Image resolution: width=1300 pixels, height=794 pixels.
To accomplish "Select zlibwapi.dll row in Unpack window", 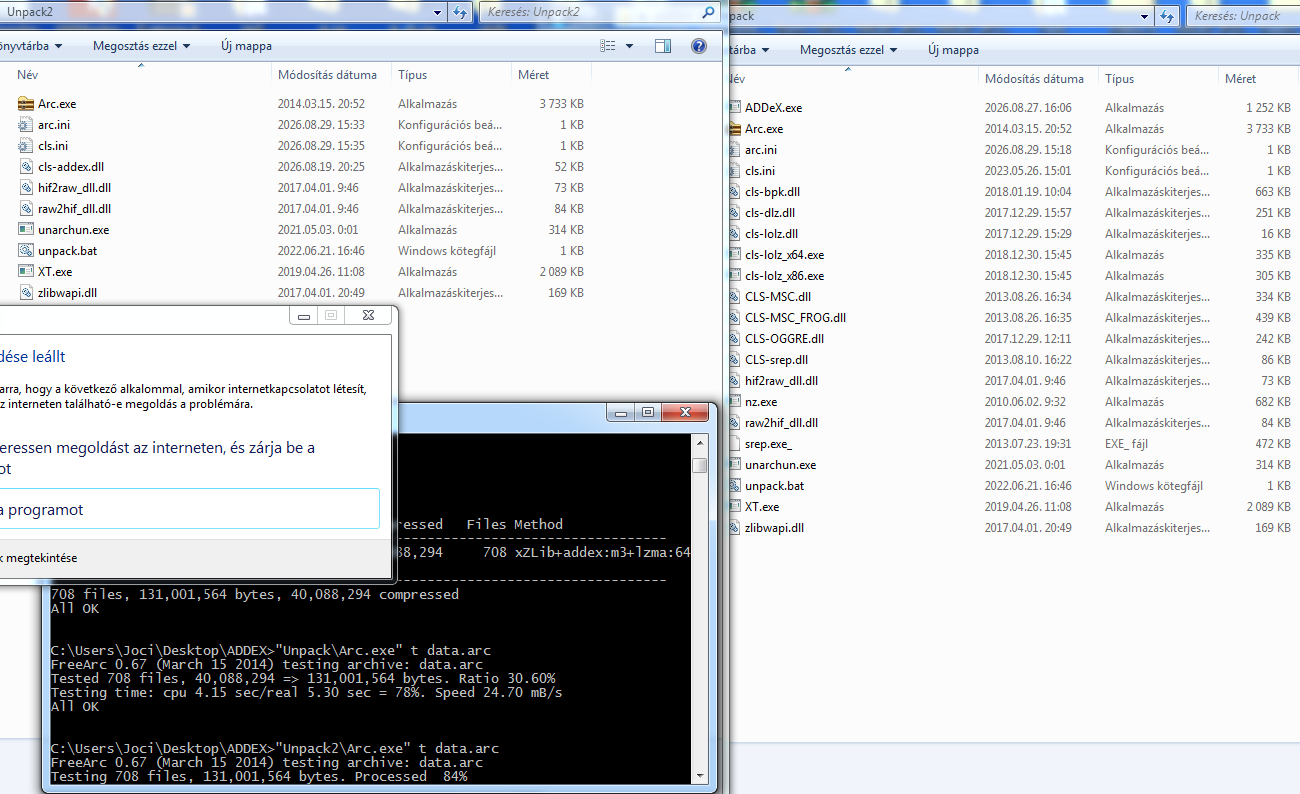I will (x=1010, y=528).
